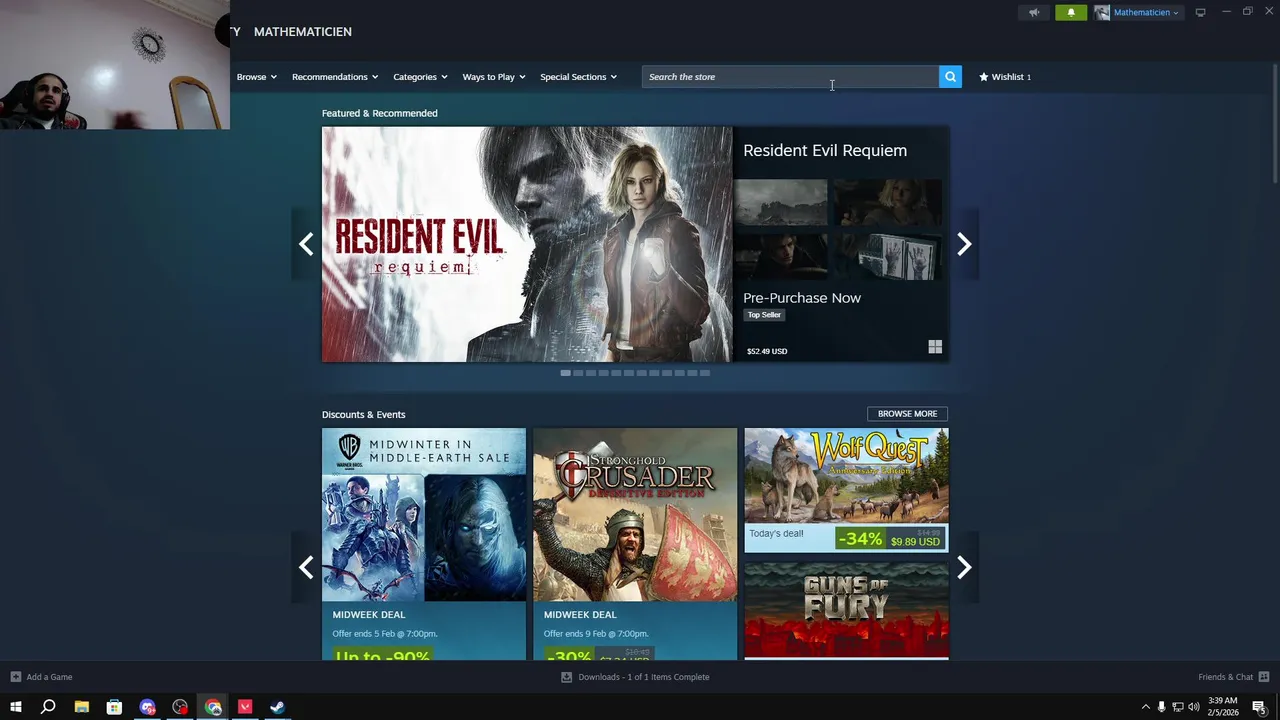The image size is (1280, 720).
Task: Expand the Categories dropdown
Action: (420, 77)
